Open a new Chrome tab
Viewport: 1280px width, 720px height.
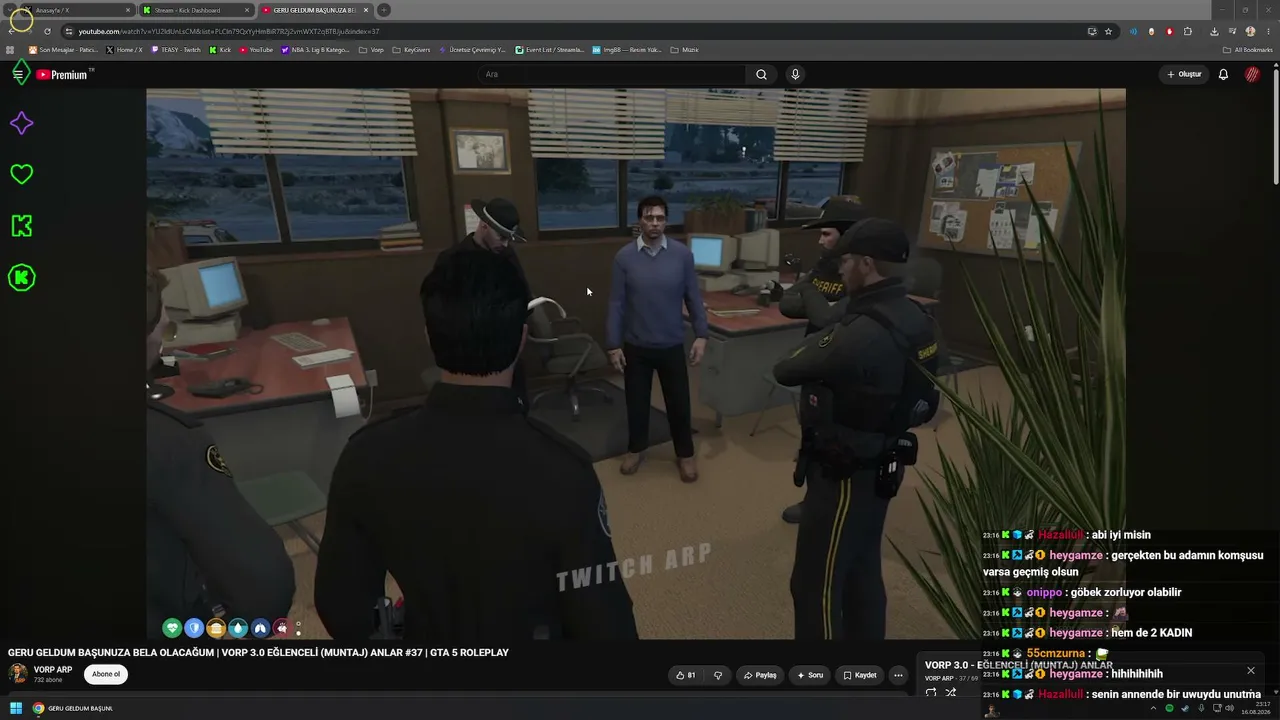(x=383, y=10)
